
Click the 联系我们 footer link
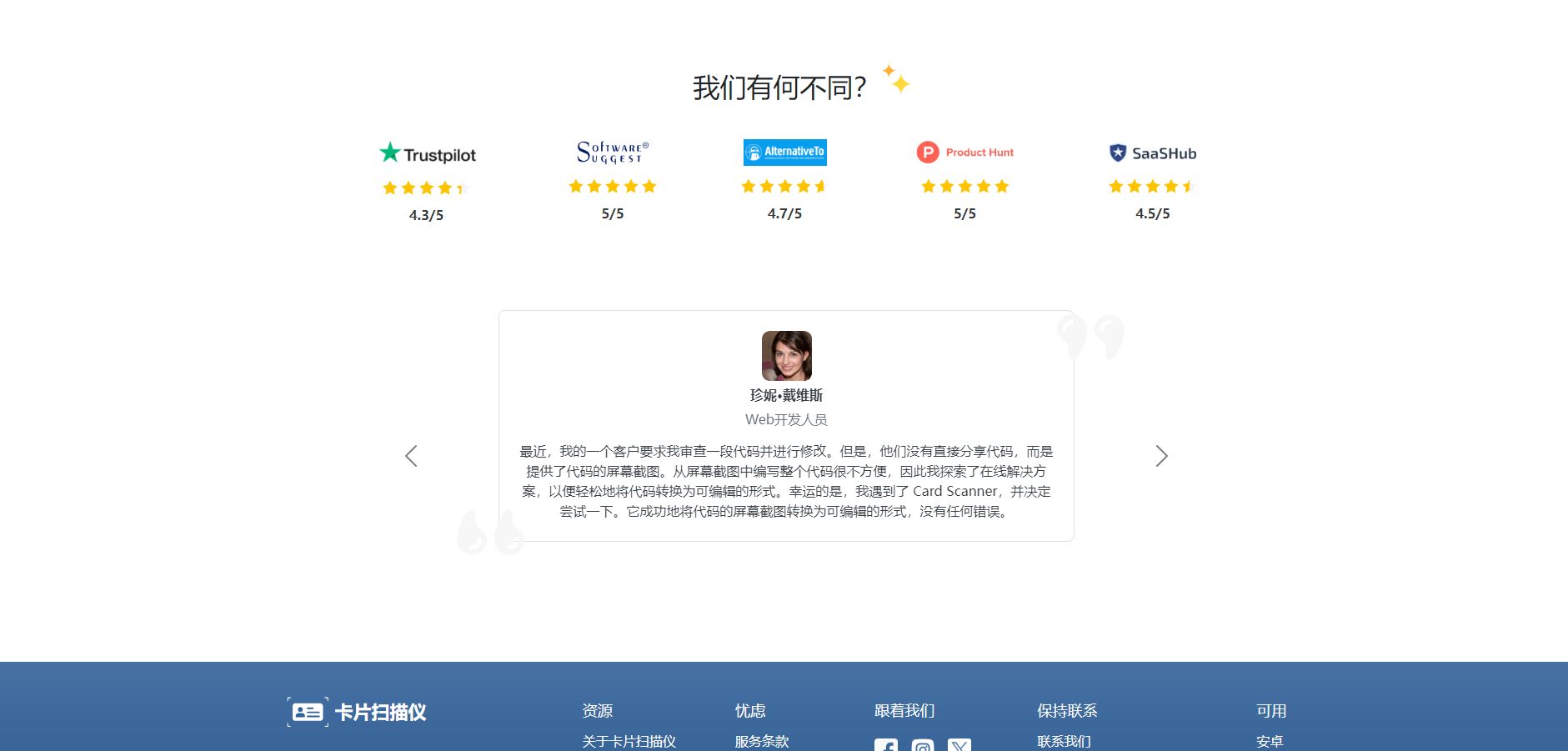pos(1064,741)
